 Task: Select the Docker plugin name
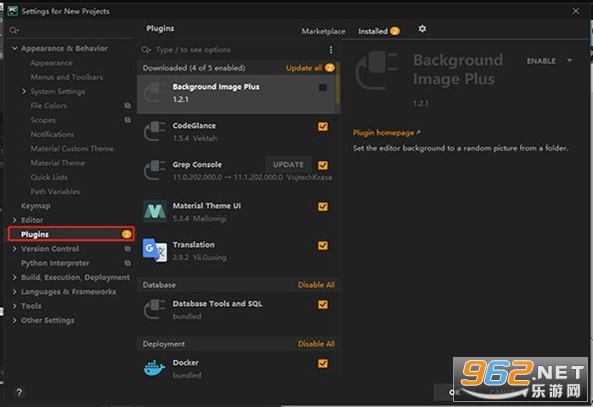(185, 363)
